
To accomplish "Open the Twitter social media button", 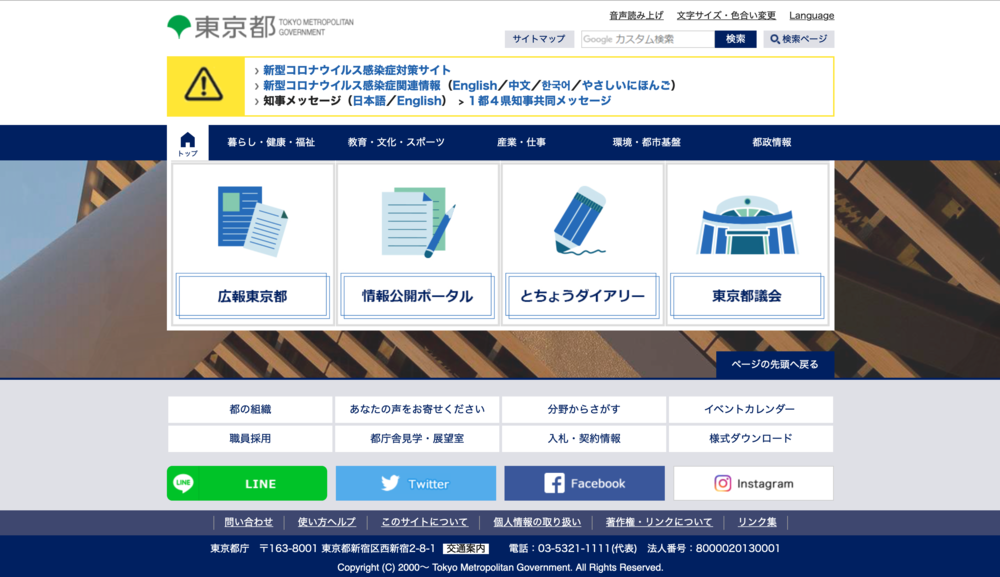I will coord(415,483).
